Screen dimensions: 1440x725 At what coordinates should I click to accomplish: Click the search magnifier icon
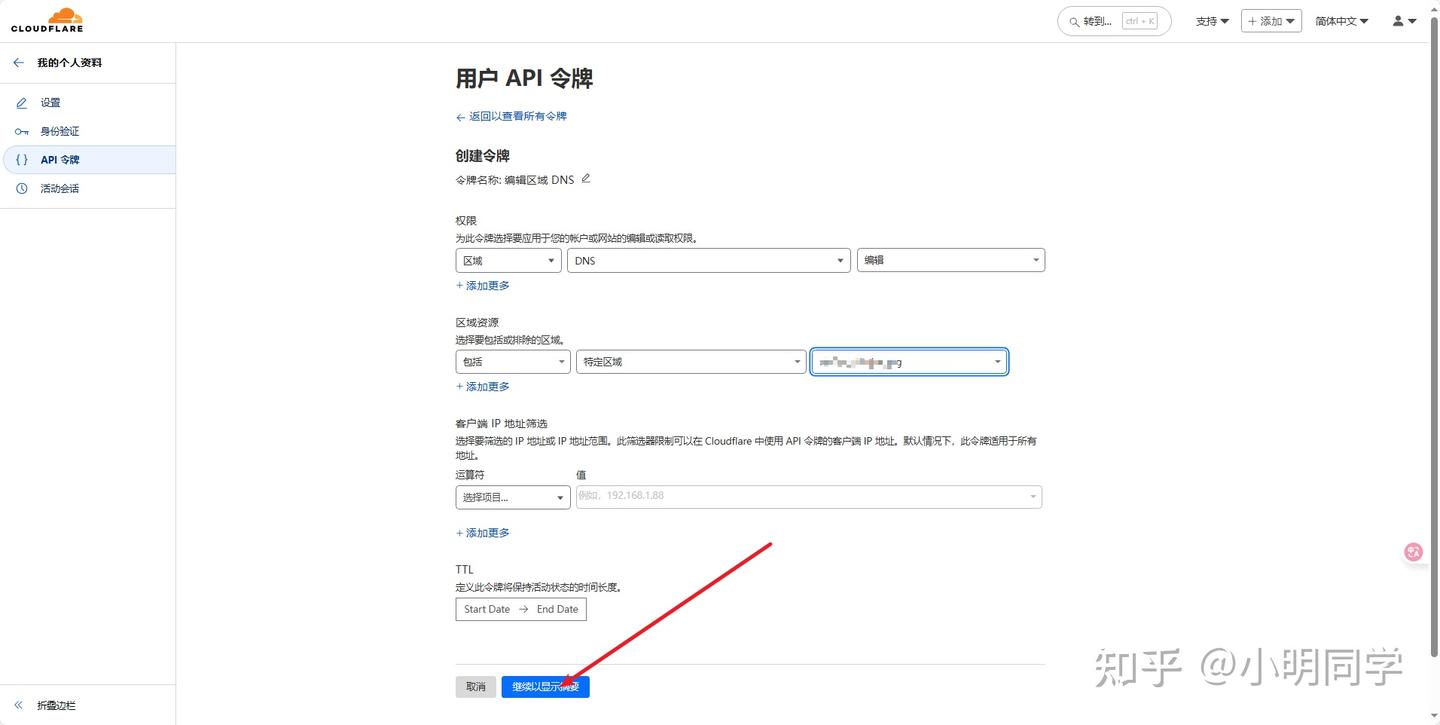pyautogui.click(x=1074, y=21)
